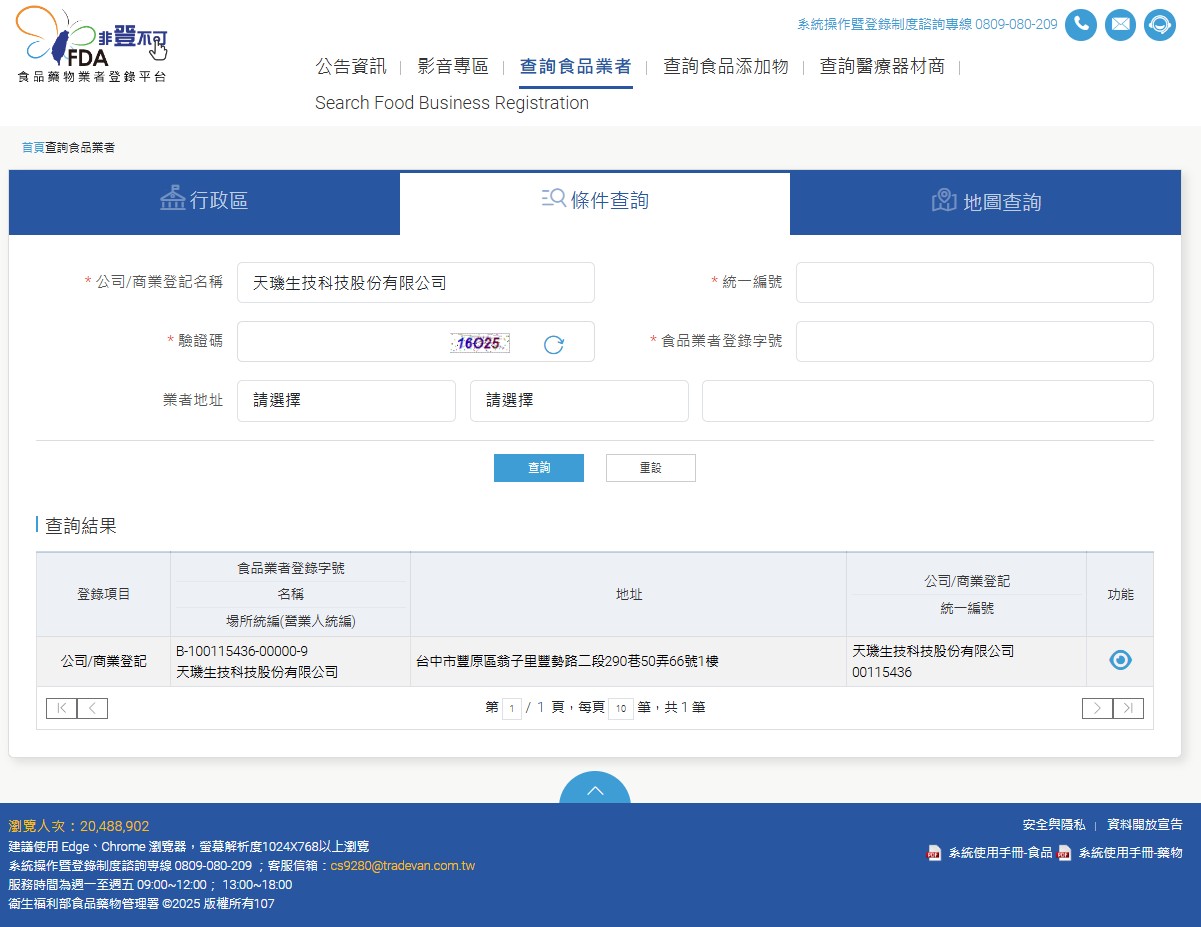
Task: Click the FDA platform logo
Action: (92, 46)
